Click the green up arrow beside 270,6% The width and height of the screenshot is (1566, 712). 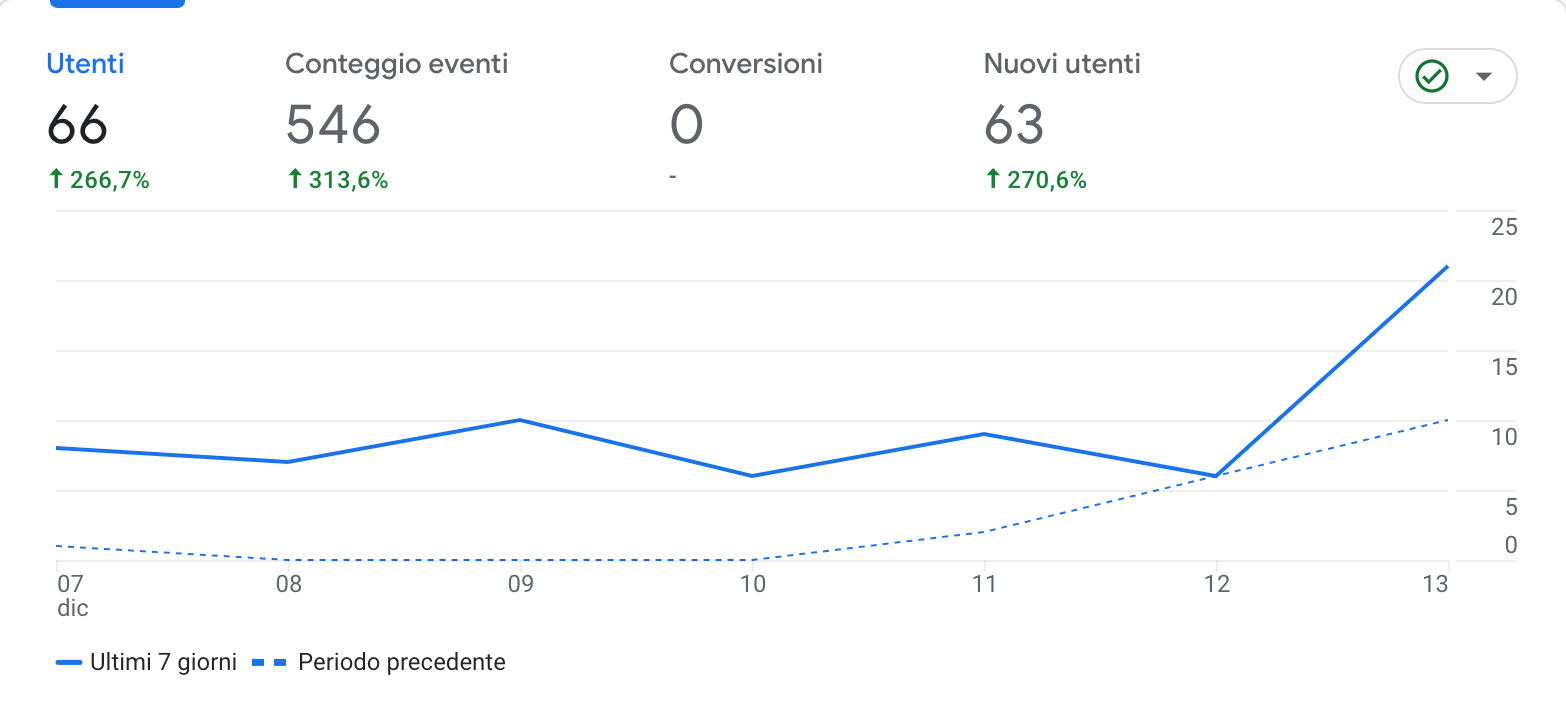click(992, 180)
